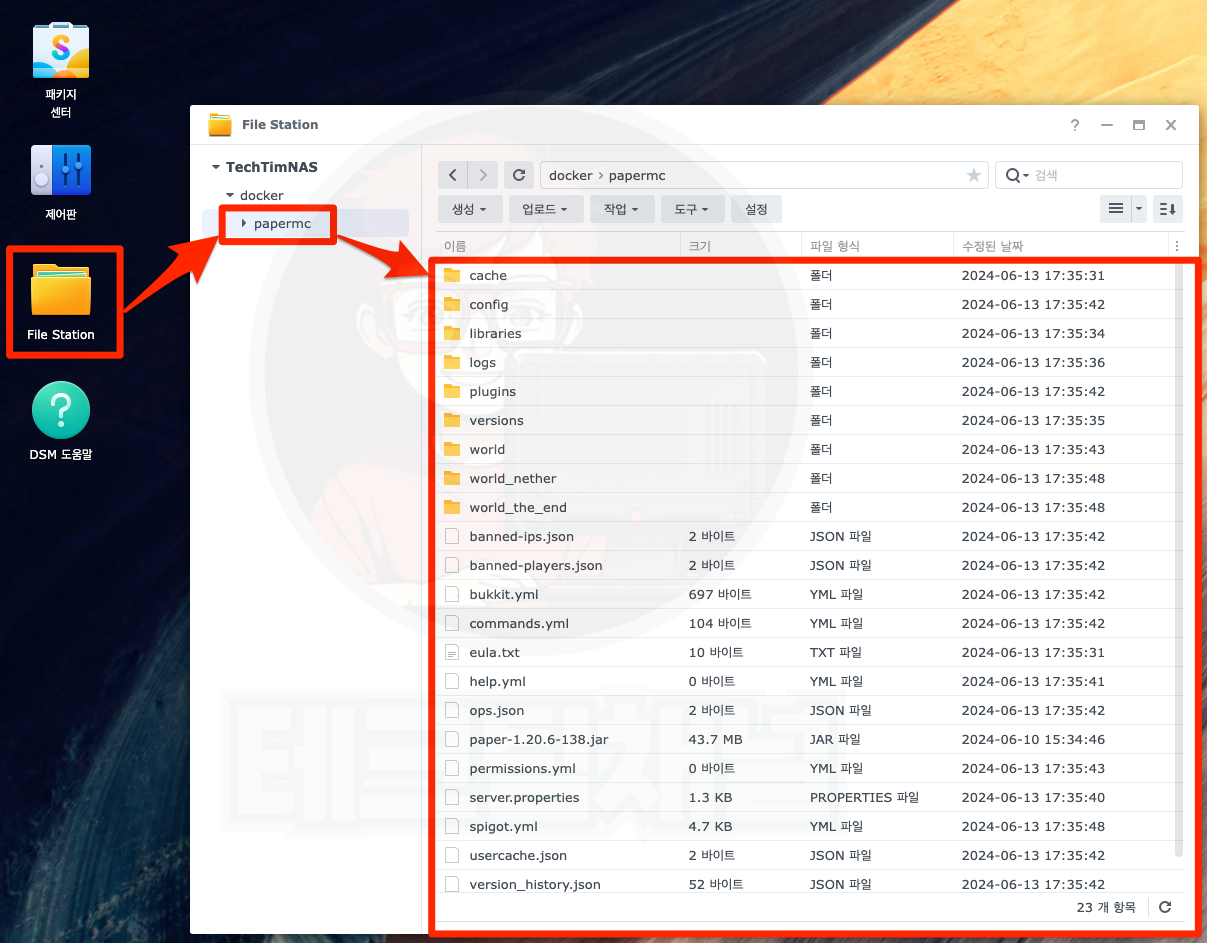
Task: Select the world_the_end folder name
Action: click(518, 507)
